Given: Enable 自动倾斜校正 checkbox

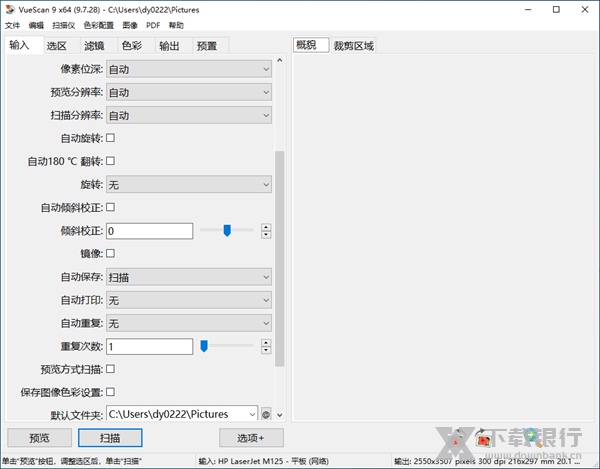Looking at the screenshot, I should point(110,207).
